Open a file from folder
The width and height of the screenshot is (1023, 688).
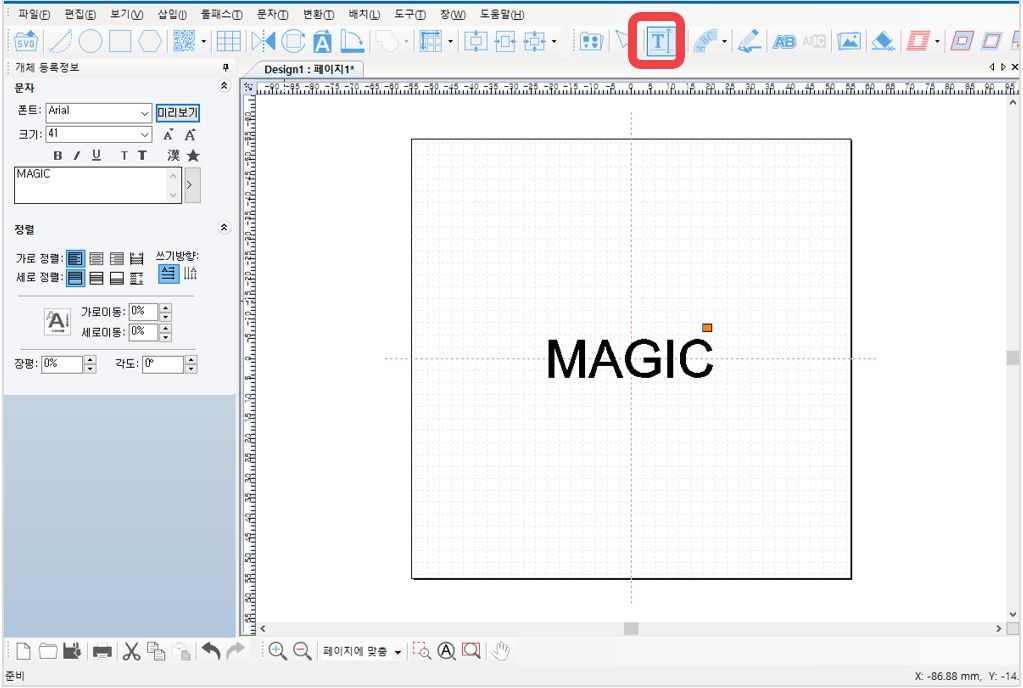48,651
